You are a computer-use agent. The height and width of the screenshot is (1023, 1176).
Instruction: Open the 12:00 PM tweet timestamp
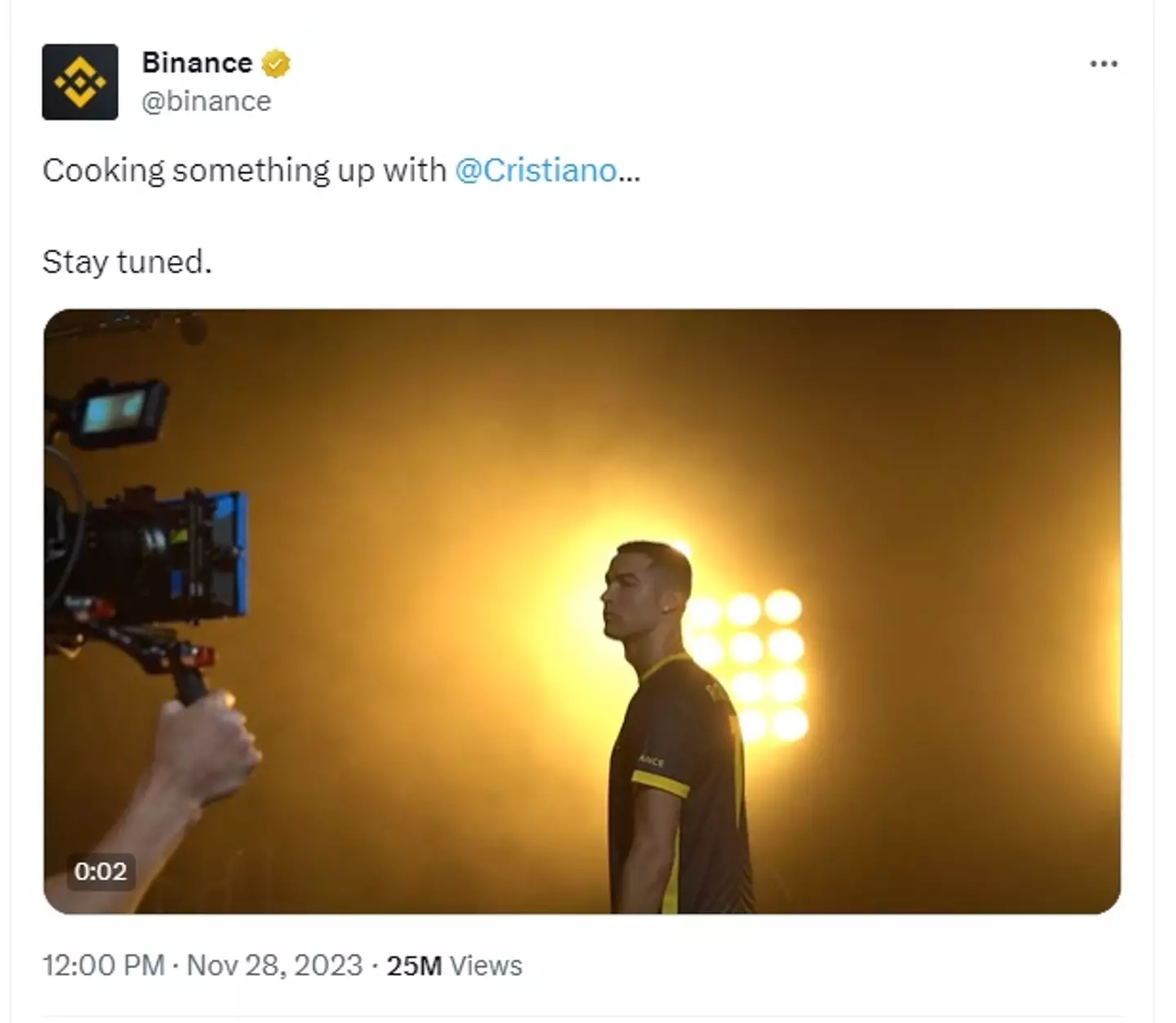point(104,965)
